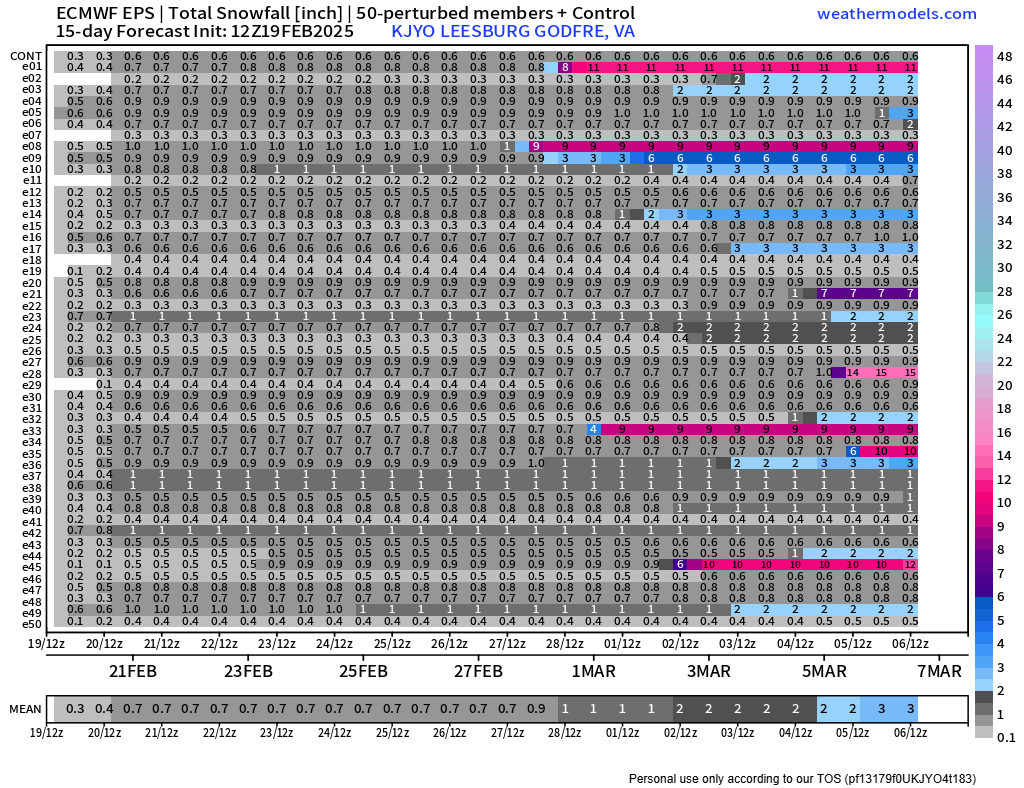Click the first MEAN cell showing 0.3
The width and height of the screenshot is (1024, 788).
[75, 709]
